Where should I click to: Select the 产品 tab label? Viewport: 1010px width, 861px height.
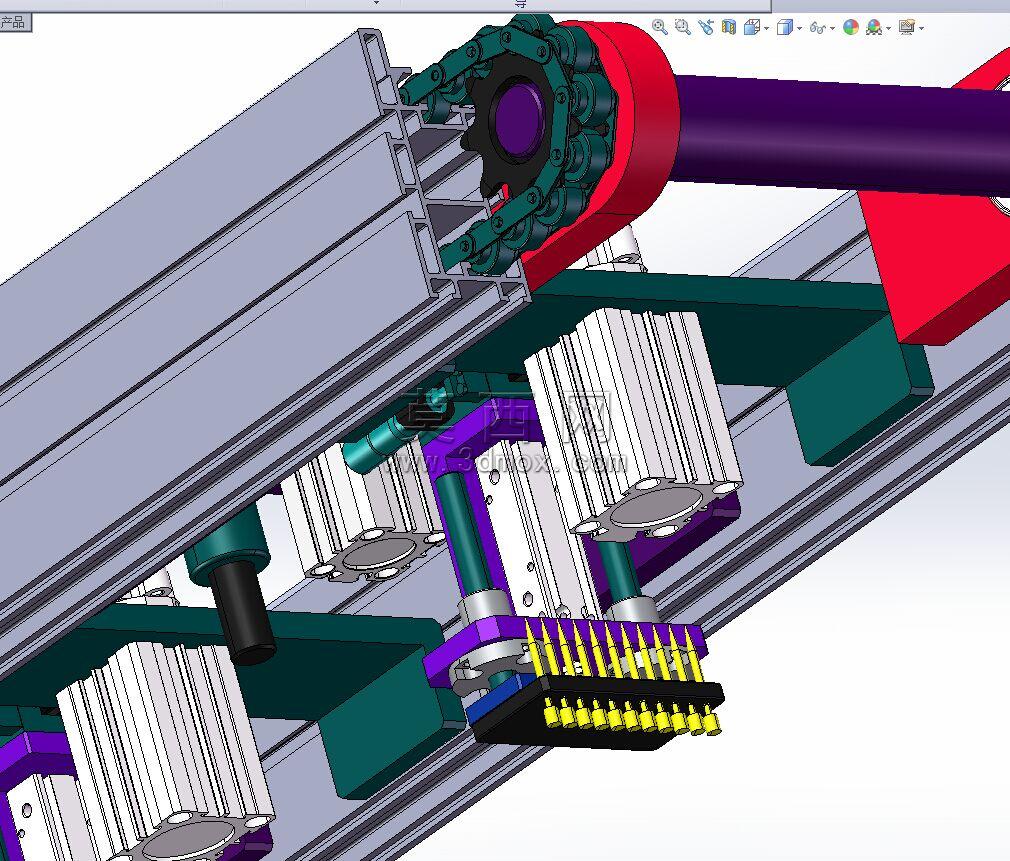pos(13,23)
